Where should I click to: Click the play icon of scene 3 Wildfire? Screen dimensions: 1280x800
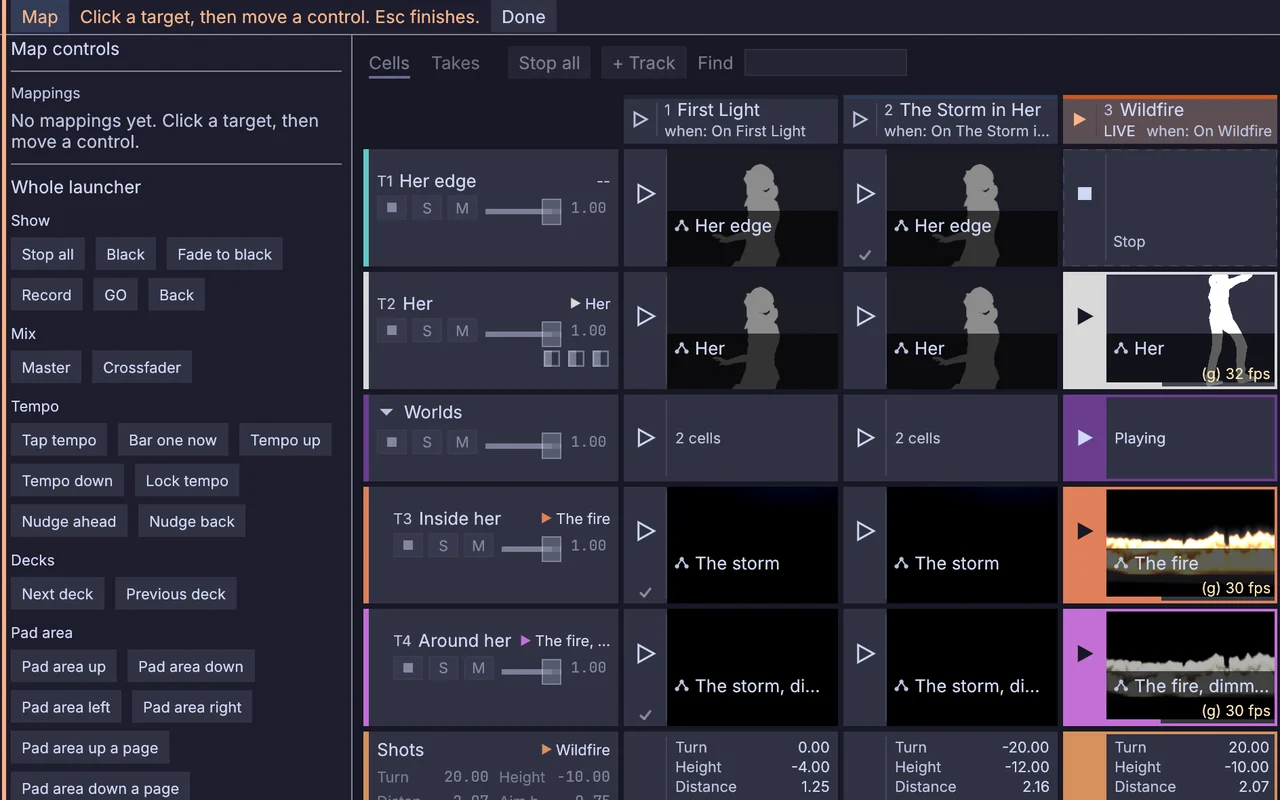coord(1079,120)
